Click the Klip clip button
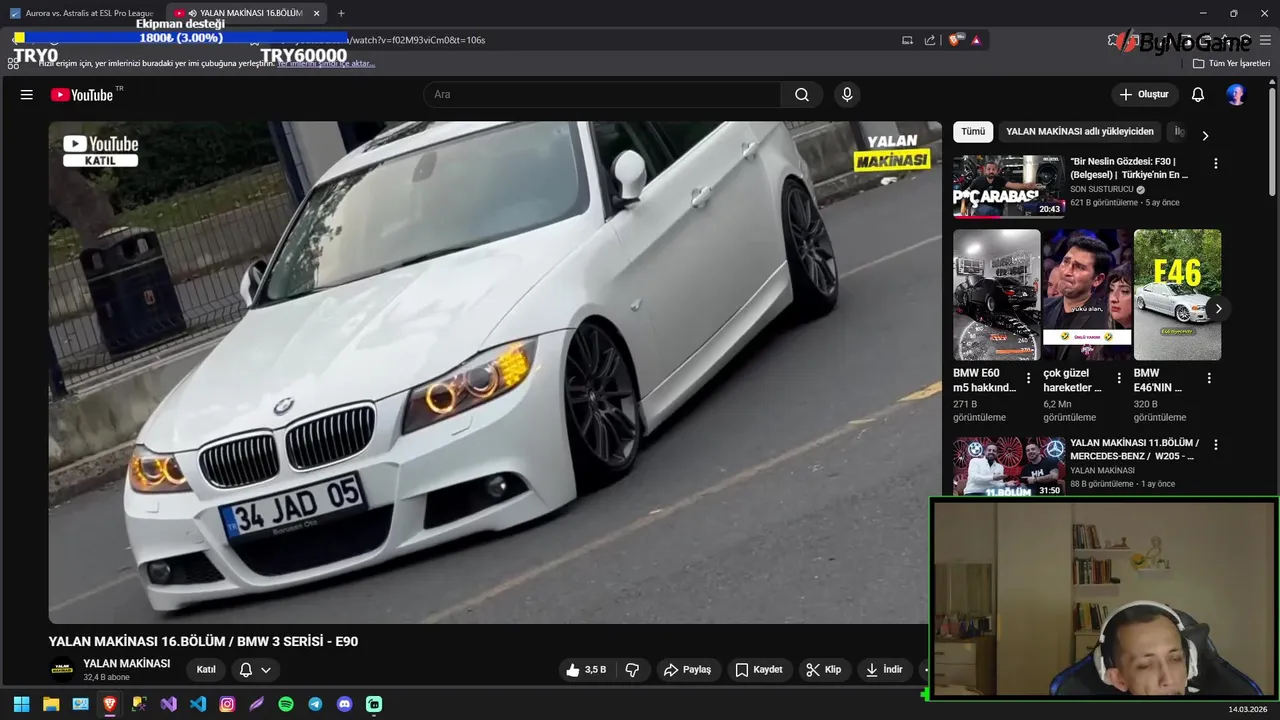 click(x=824, y=670)
